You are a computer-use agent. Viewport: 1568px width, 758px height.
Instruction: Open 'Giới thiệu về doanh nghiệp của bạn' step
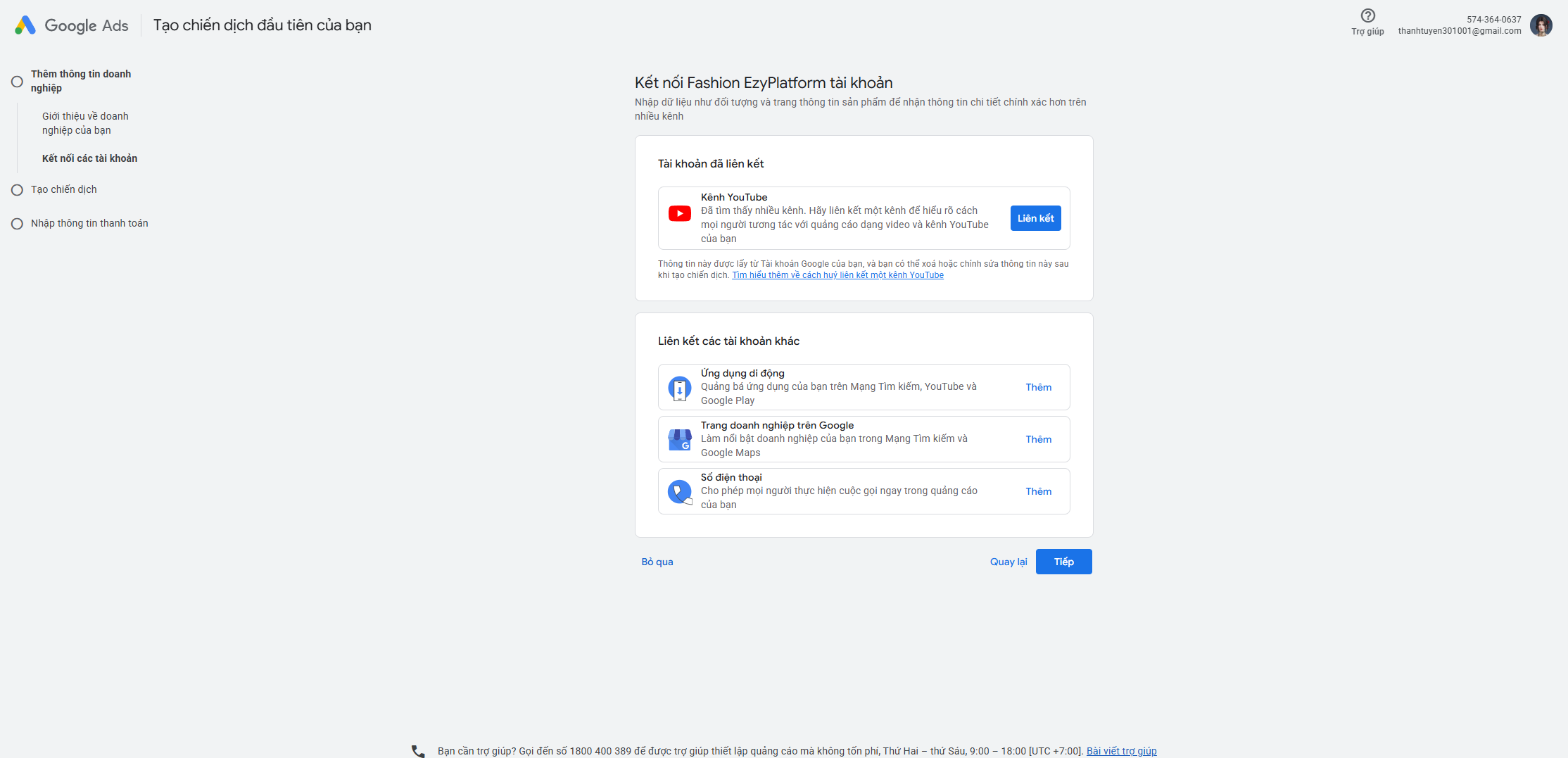click(x=85, y=123)
